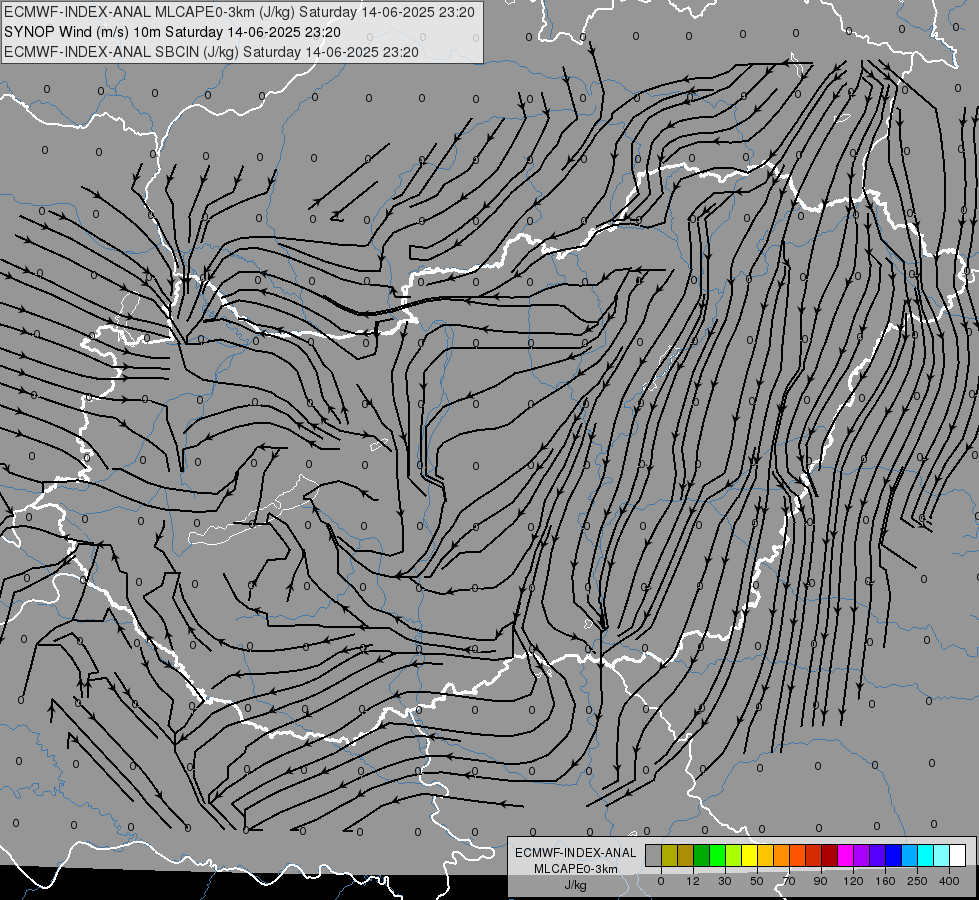Click the colorbar tick label '120'
Screen dimensions: 979x900
[853, 881]
